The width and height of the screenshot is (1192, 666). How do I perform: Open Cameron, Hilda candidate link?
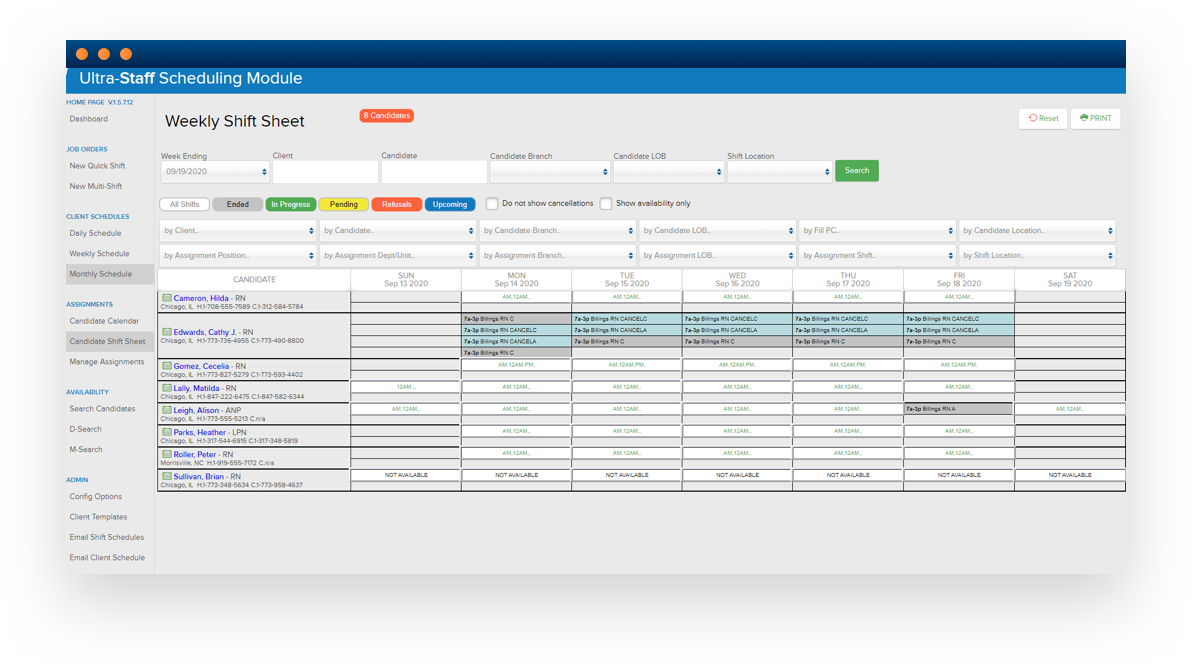[201, 299]
